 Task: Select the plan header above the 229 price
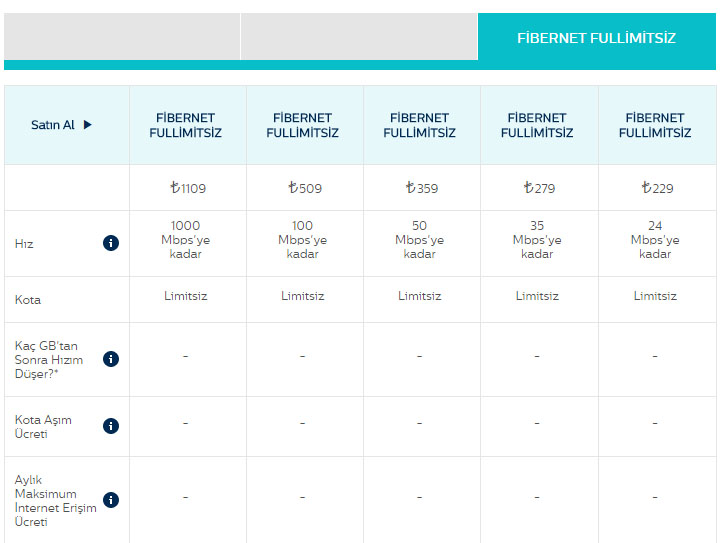click(655, 125)
